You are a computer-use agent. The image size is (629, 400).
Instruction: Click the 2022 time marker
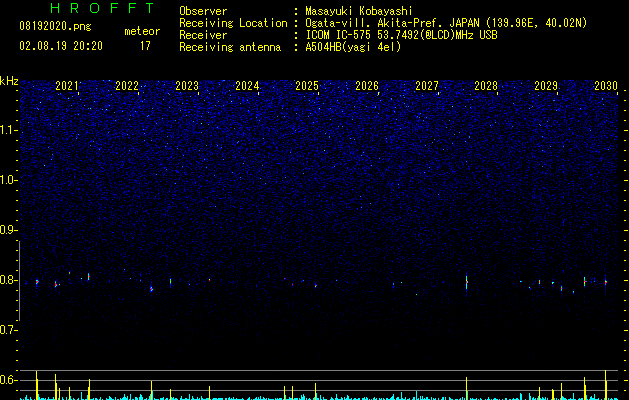pos(127,86)
